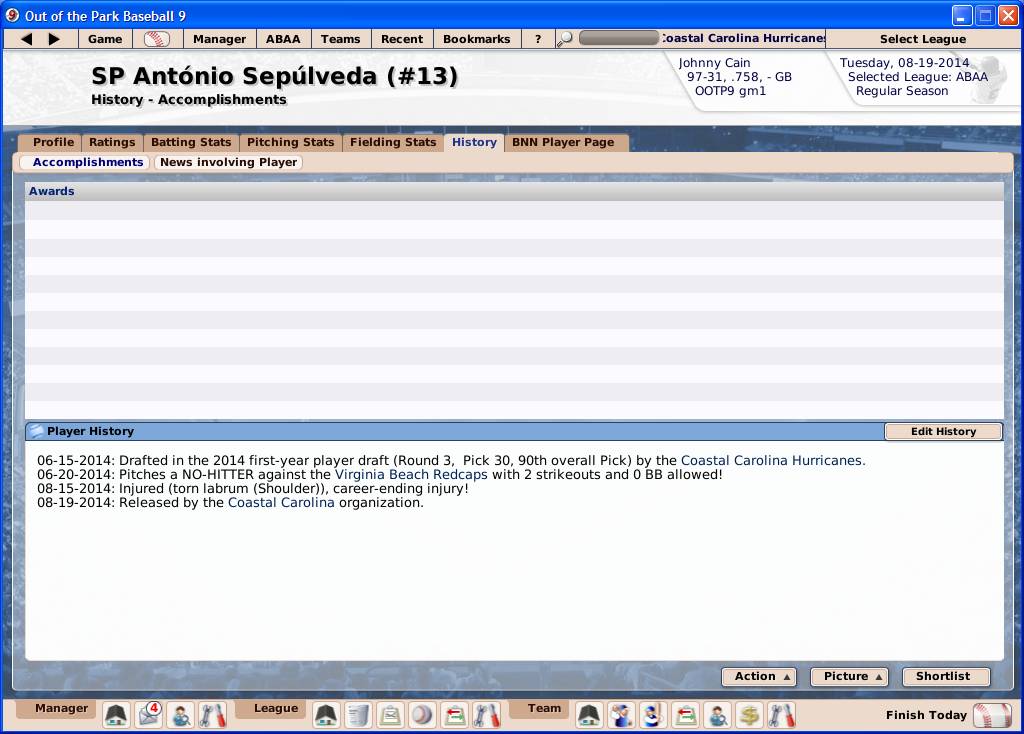The width and height of the screenshot is (1024, 734).
Task: Open the Team home icon
Action: [589, 715]
